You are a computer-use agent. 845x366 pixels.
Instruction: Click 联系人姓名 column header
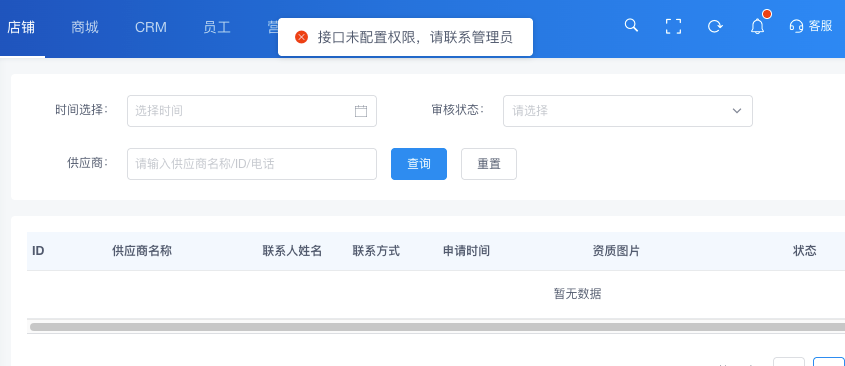[292, 251]
